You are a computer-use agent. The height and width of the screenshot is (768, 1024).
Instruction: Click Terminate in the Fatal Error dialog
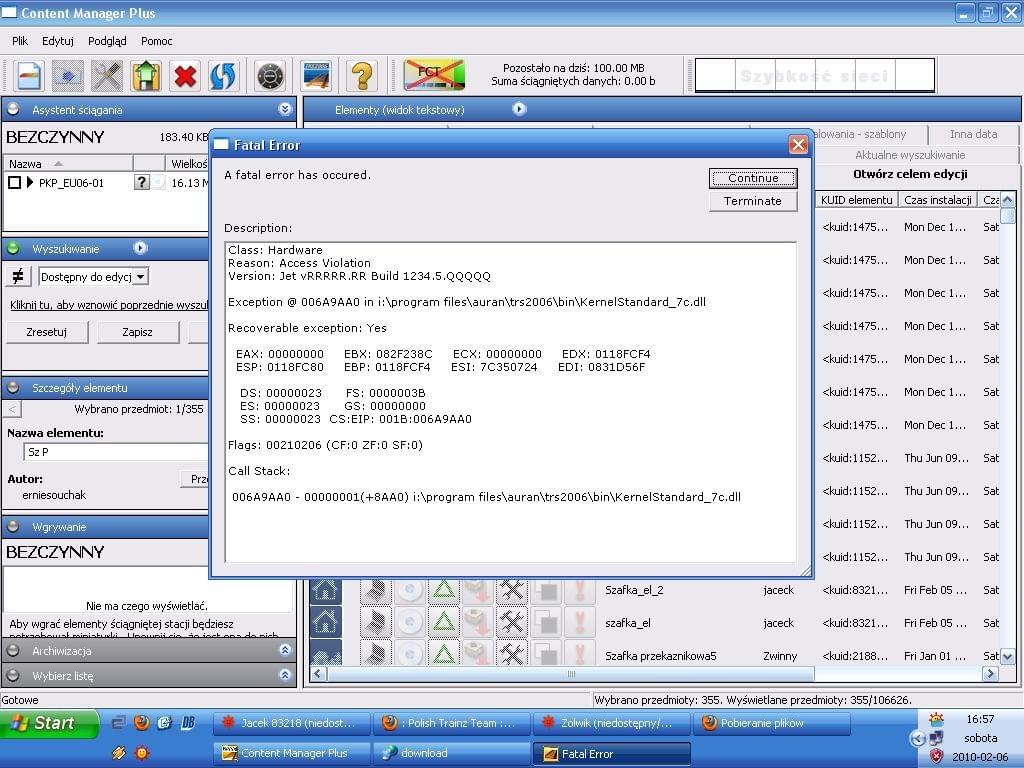coord(753,200)
